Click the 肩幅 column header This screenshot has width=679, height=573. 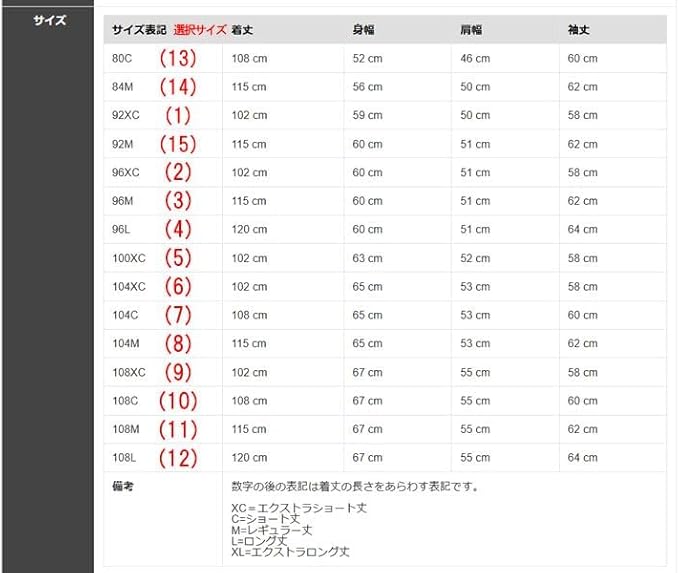pyautogui.click(x=471, y=30)
